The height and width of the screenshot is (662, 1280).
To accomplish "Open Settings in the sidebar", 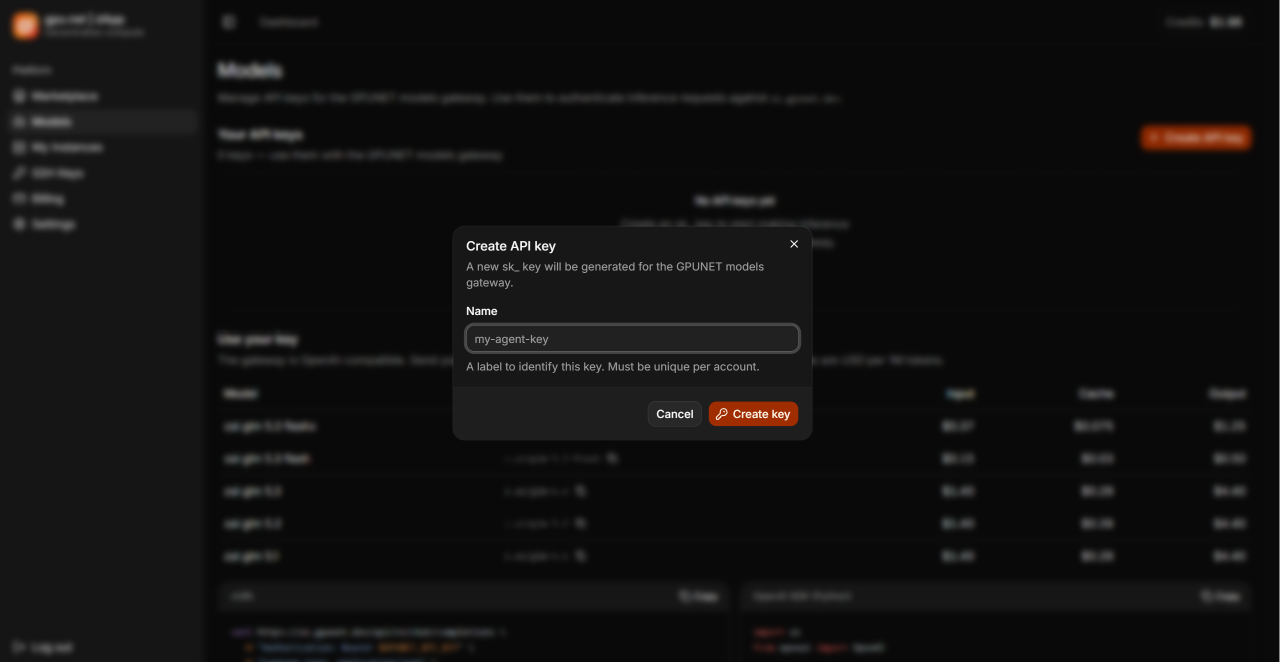I will 100,224.
